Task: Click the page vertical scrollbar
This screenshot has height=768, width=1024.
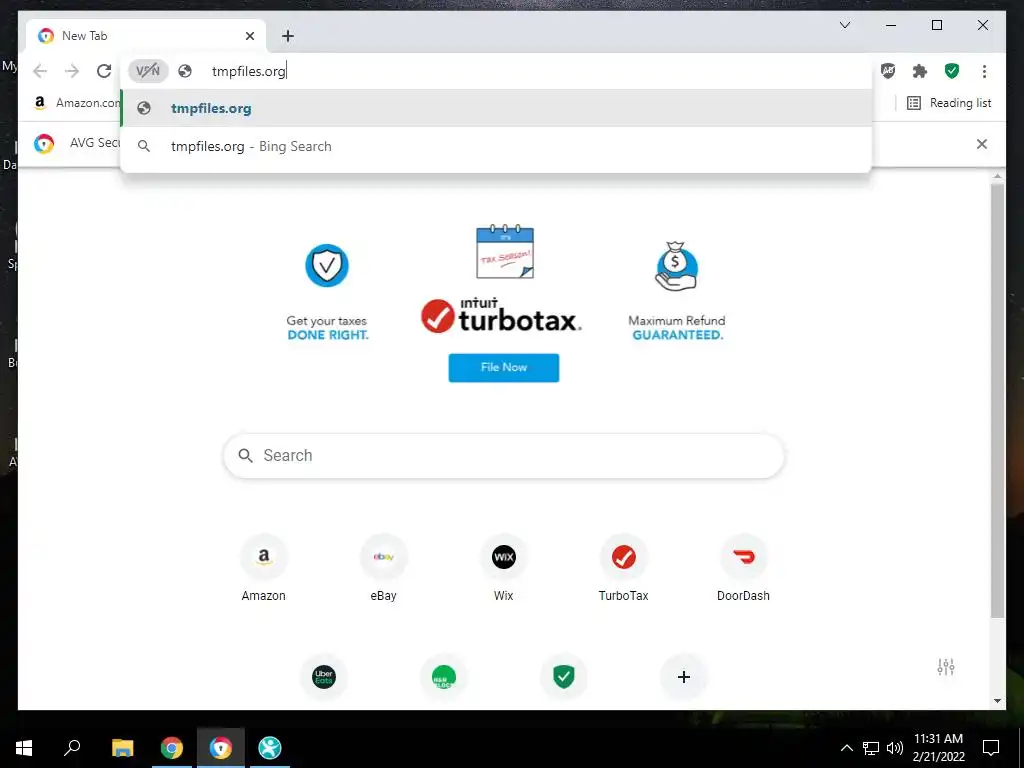Action: 997,400
